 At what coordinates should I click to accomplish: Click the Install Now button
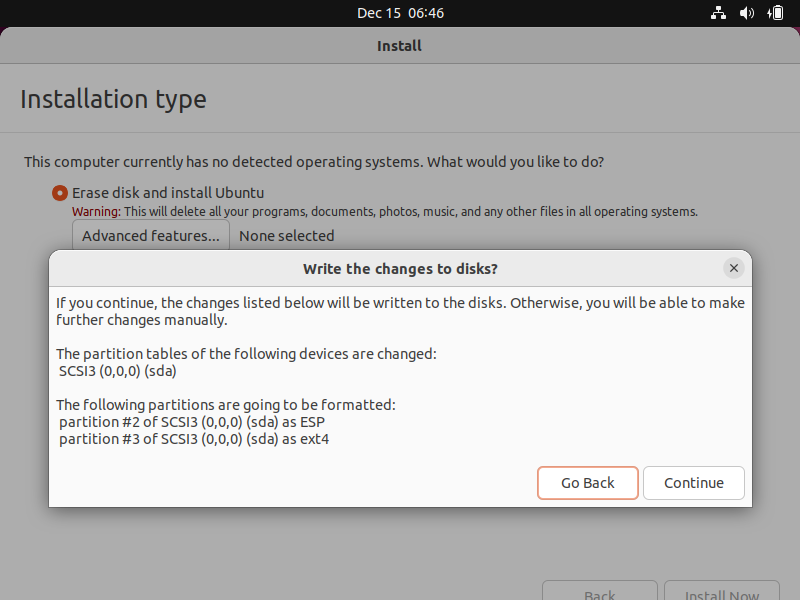coord(721,592)
